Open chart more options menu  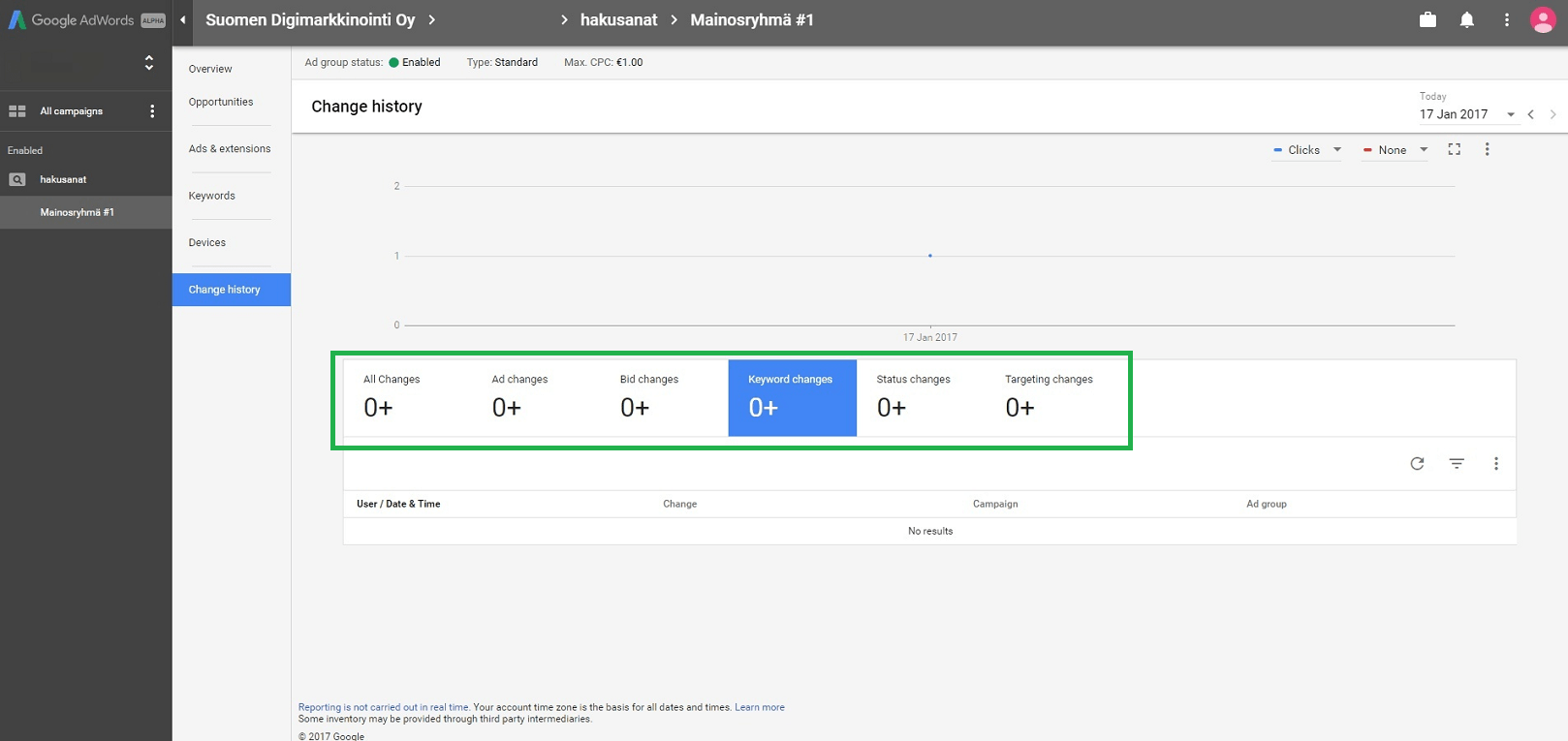pos(1488,149)
